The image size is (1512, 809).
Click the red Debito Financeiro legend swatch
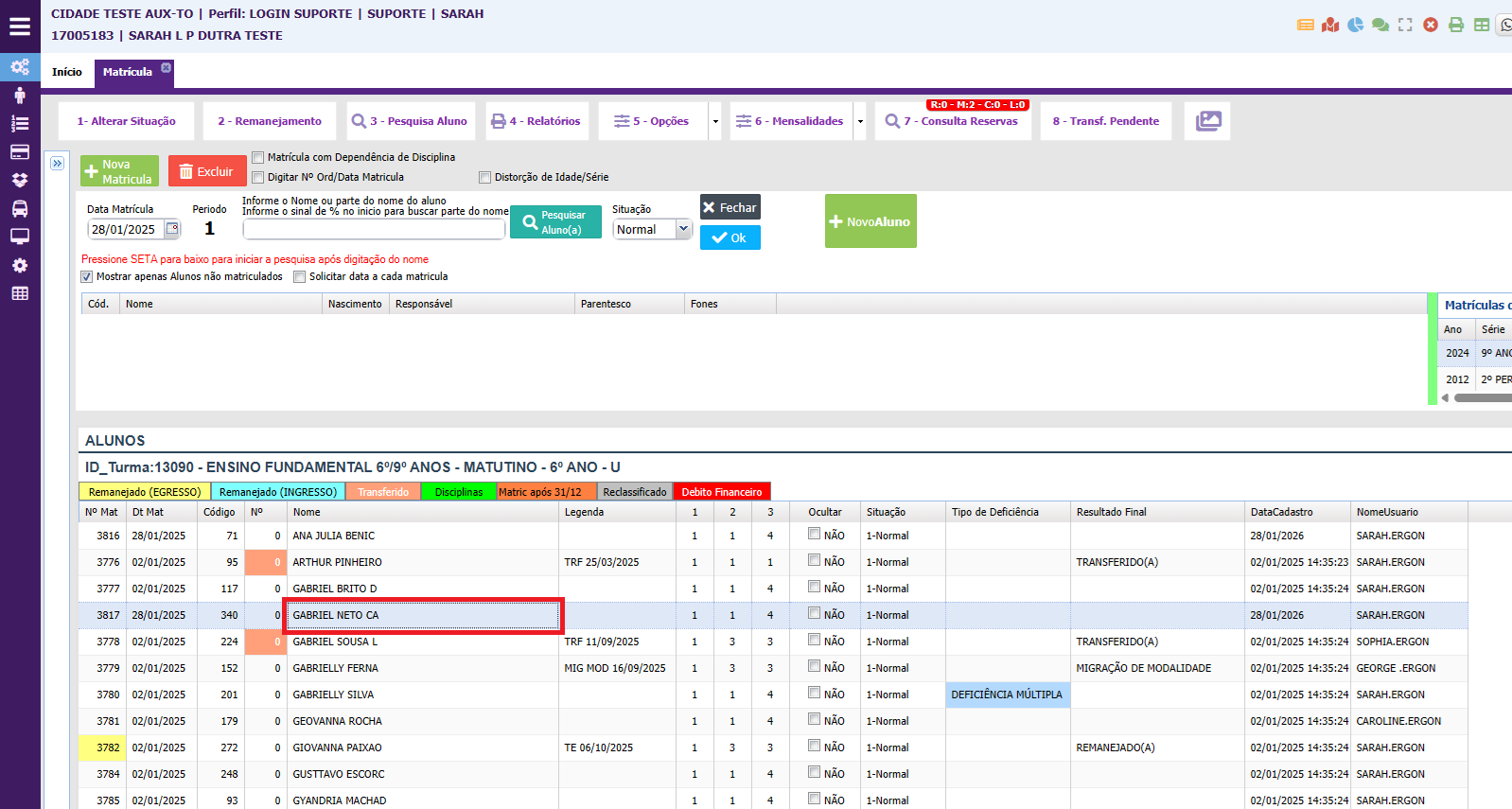tap(722, 492)
